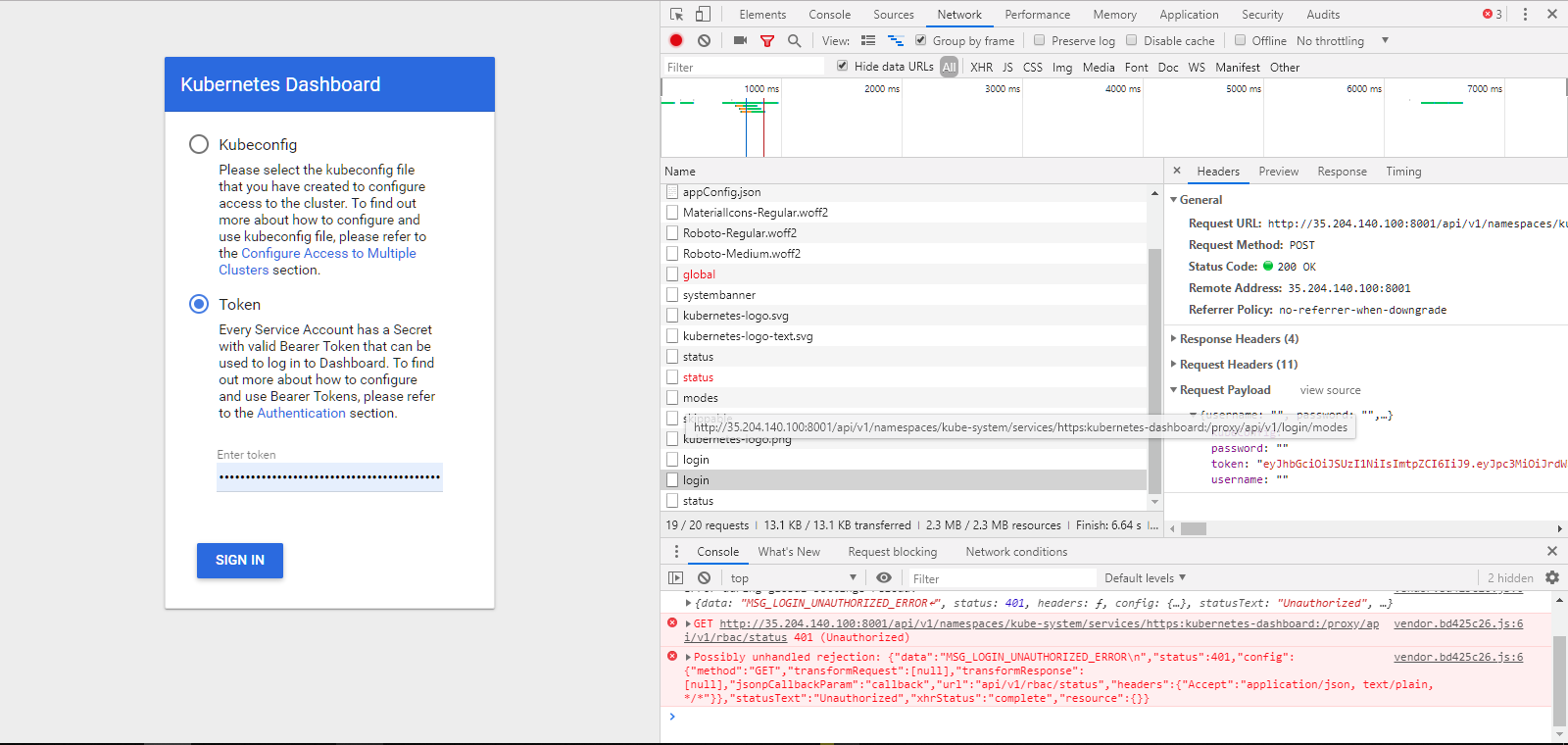Filter requests by XHR type
The image size is (1568, 745).
point(981,67)
